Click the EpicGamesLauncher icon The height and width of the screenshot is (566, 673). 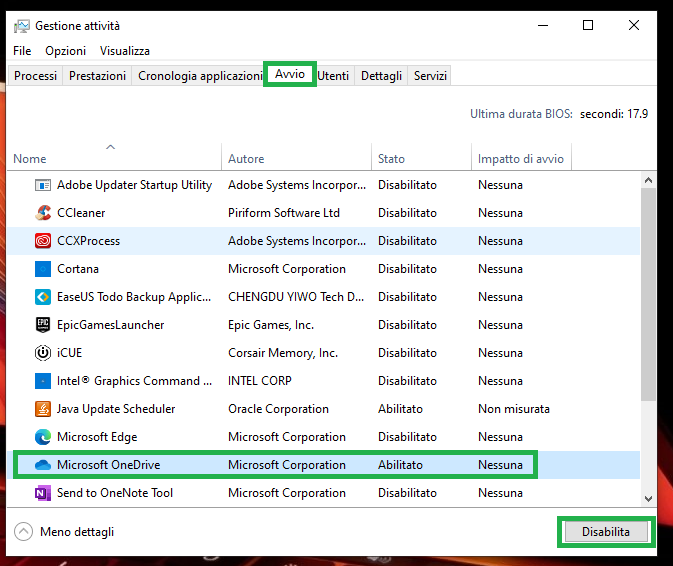tap(42, 325)
